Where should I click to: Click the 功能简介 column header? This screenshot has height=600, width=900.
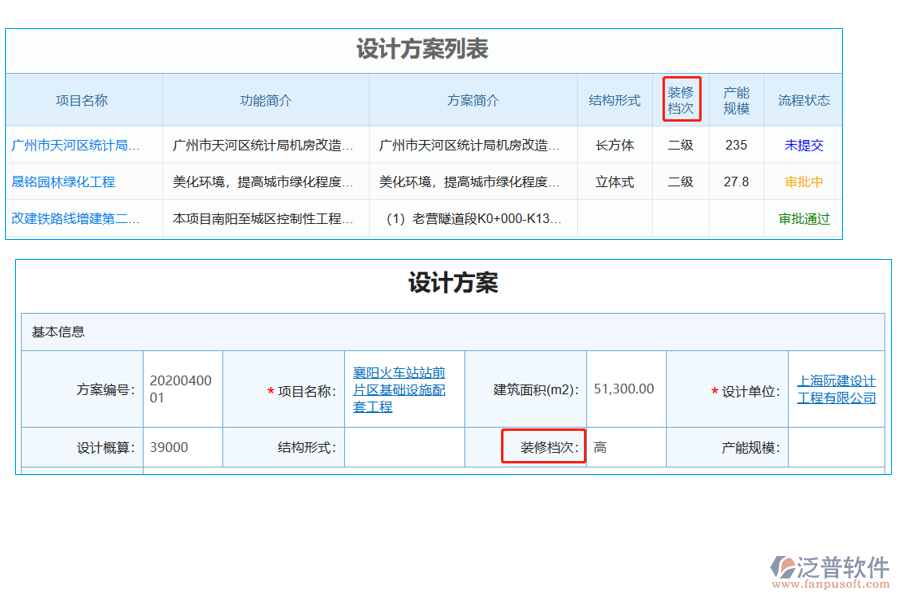265,99
